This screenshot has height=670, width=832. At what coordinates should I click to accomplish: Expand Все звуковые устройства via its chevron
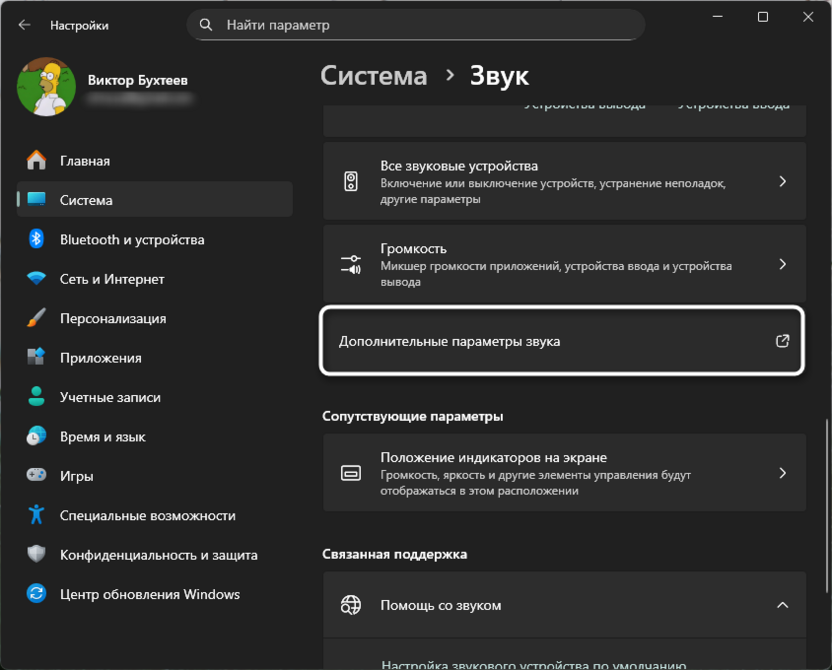coord(785,180)
